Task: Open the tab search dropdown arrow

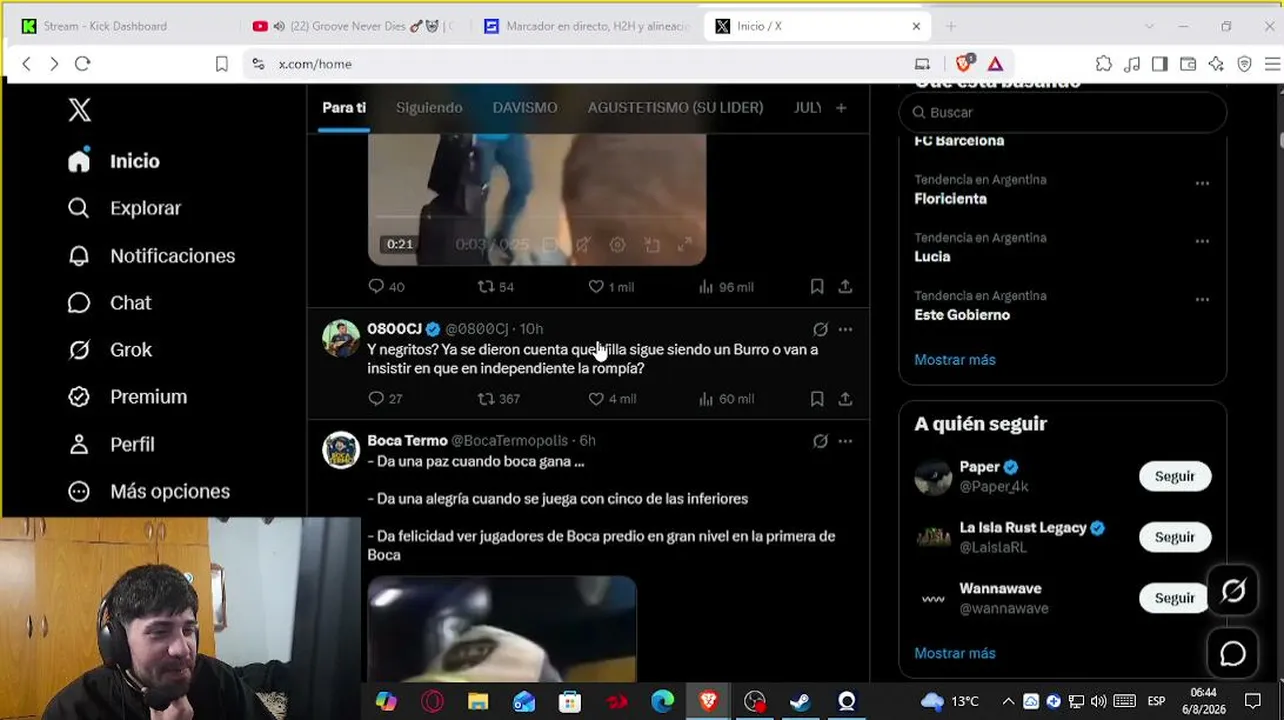Action: point(1149,26)
